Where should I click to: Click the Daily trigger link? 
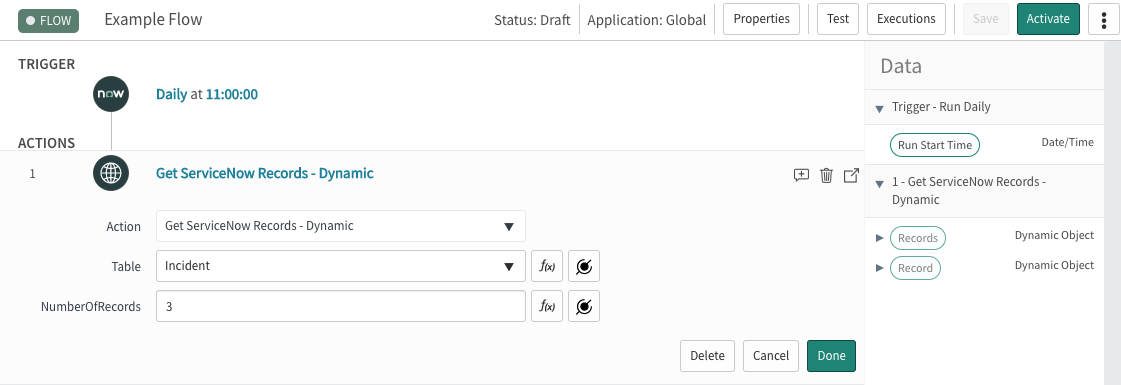172,94
